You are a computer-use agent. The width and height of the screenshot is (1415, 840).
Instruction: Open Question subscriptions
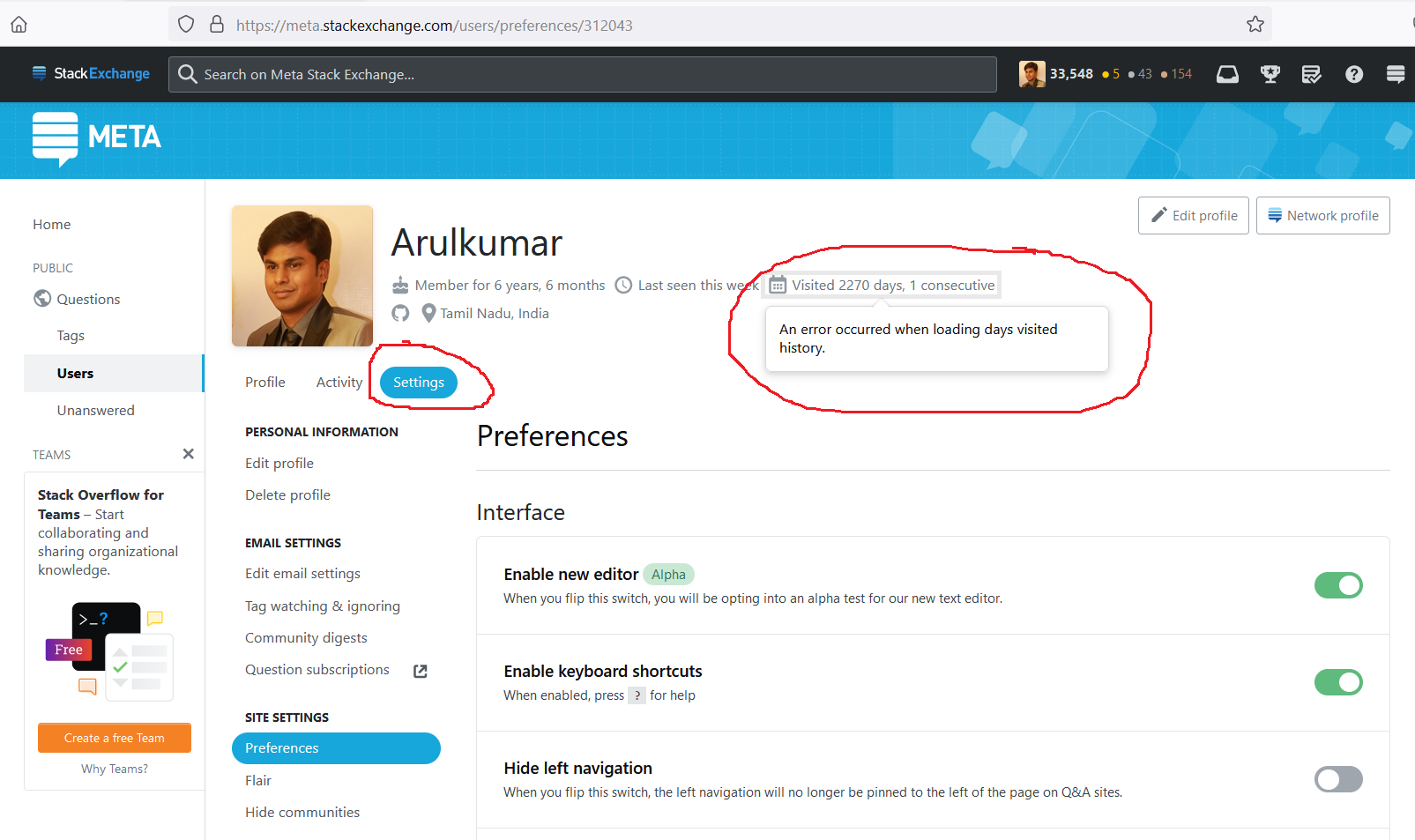(x=317, y=669)
